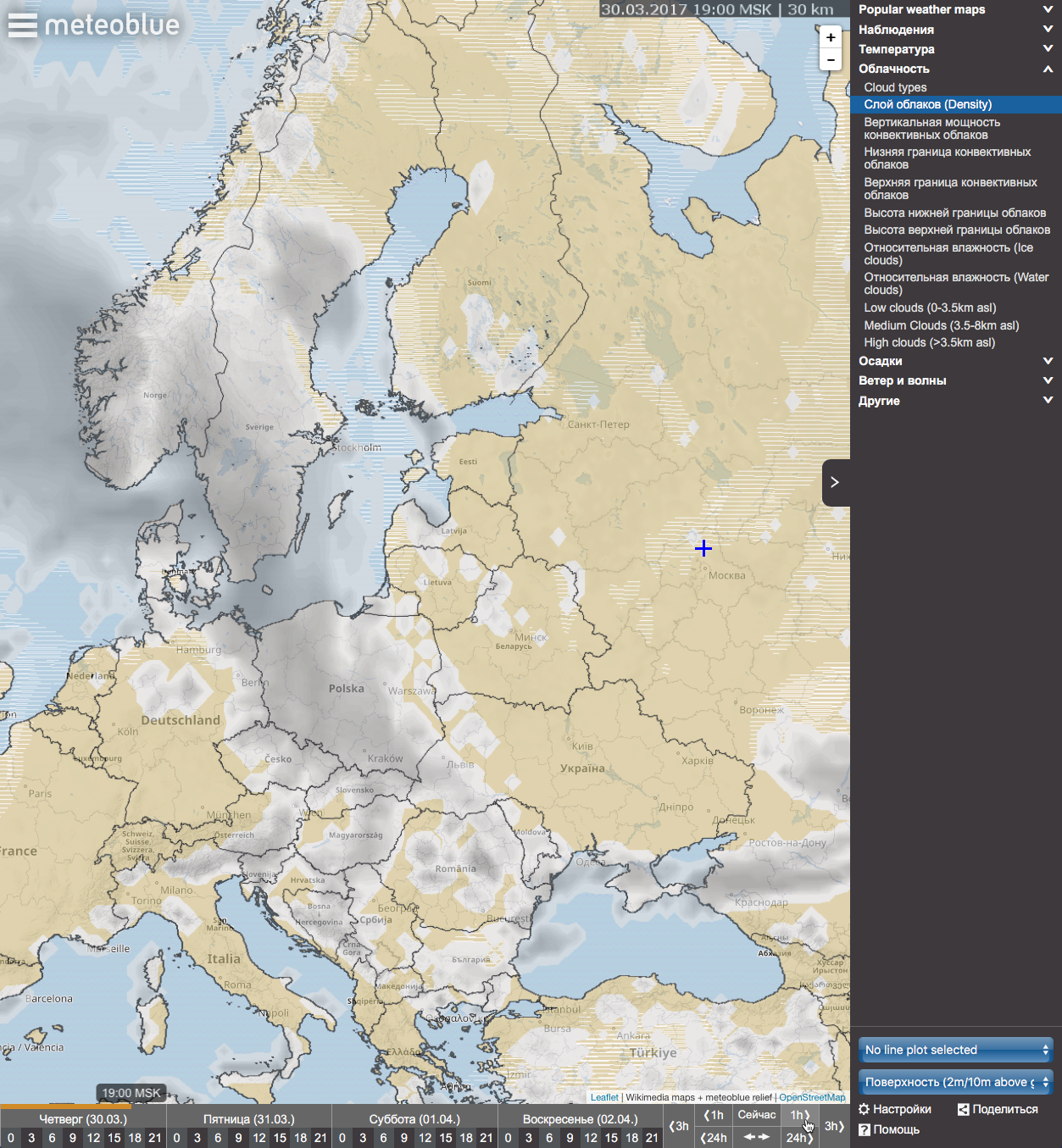This screenshot has width=1062, height=1148.
Task: Select hour 12 on Пятница (31.03.)
Action: [259, 1138]
